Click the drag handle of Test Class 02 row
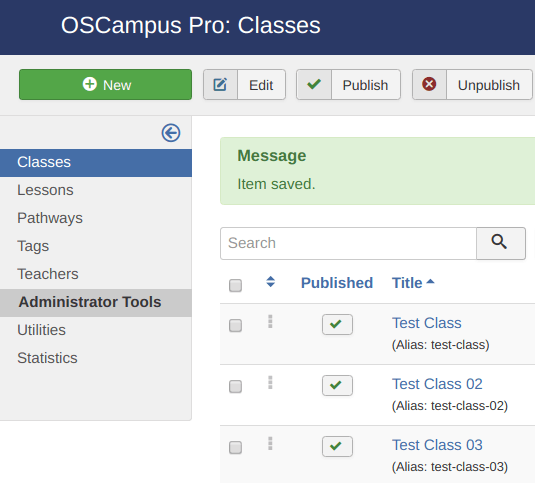Viewport: 535px width, 483px height. (270, 382)
